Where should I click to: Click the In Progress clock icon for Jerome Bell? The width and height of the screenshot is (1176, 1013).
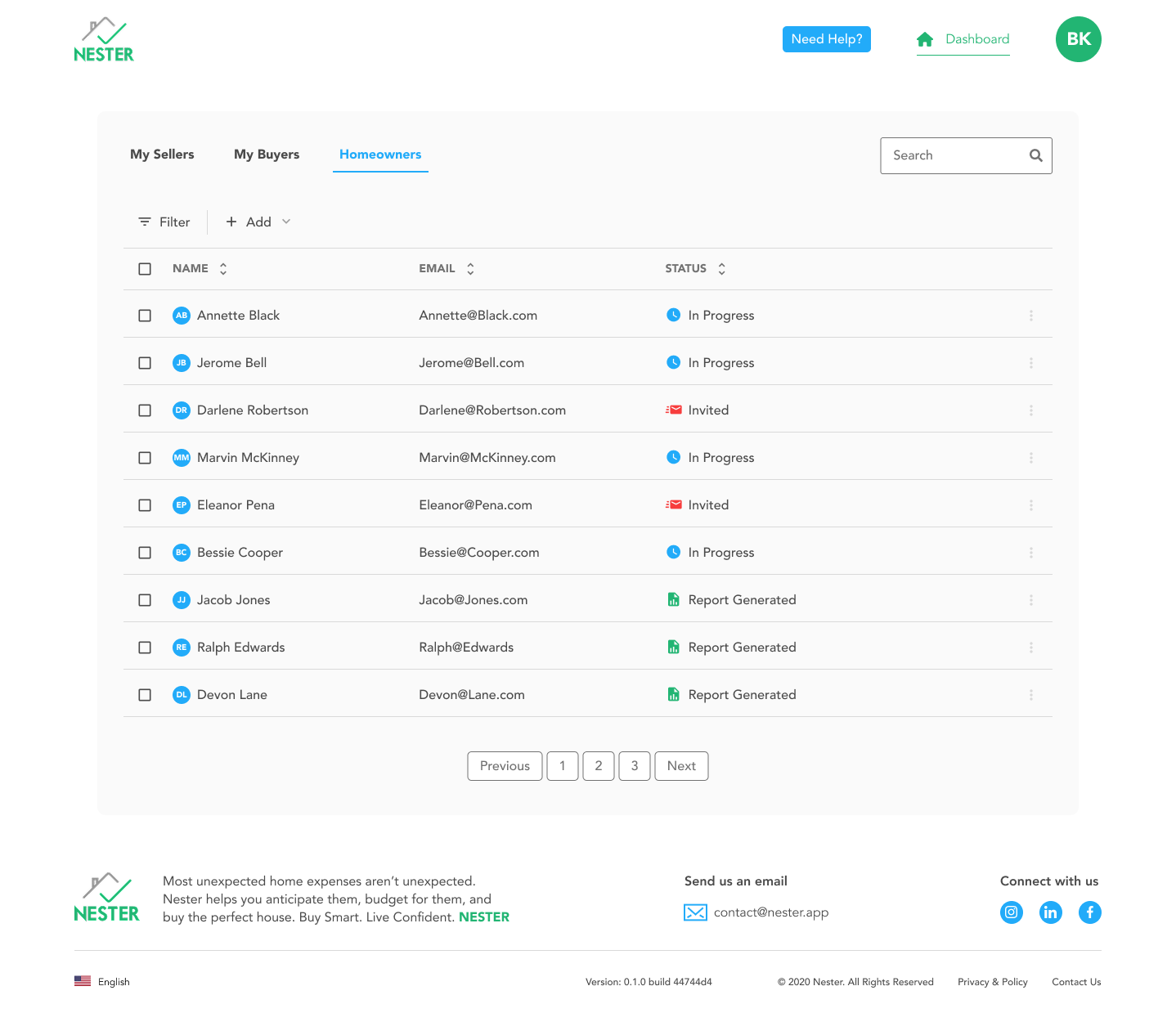tap(673, 362)
